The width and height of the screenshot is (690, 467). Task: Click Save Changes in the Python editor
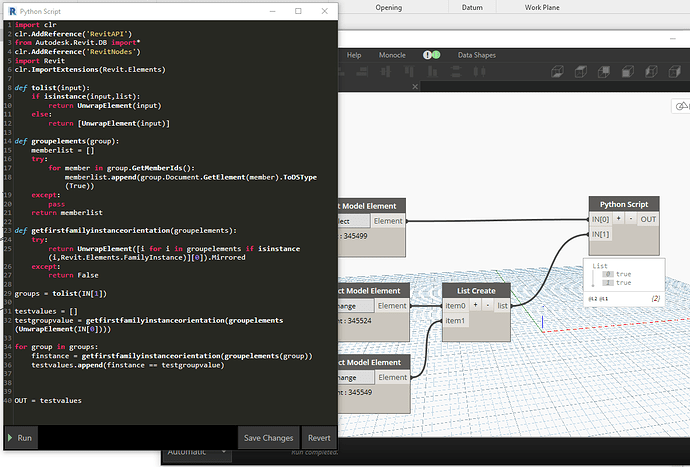tap(268, 438)
